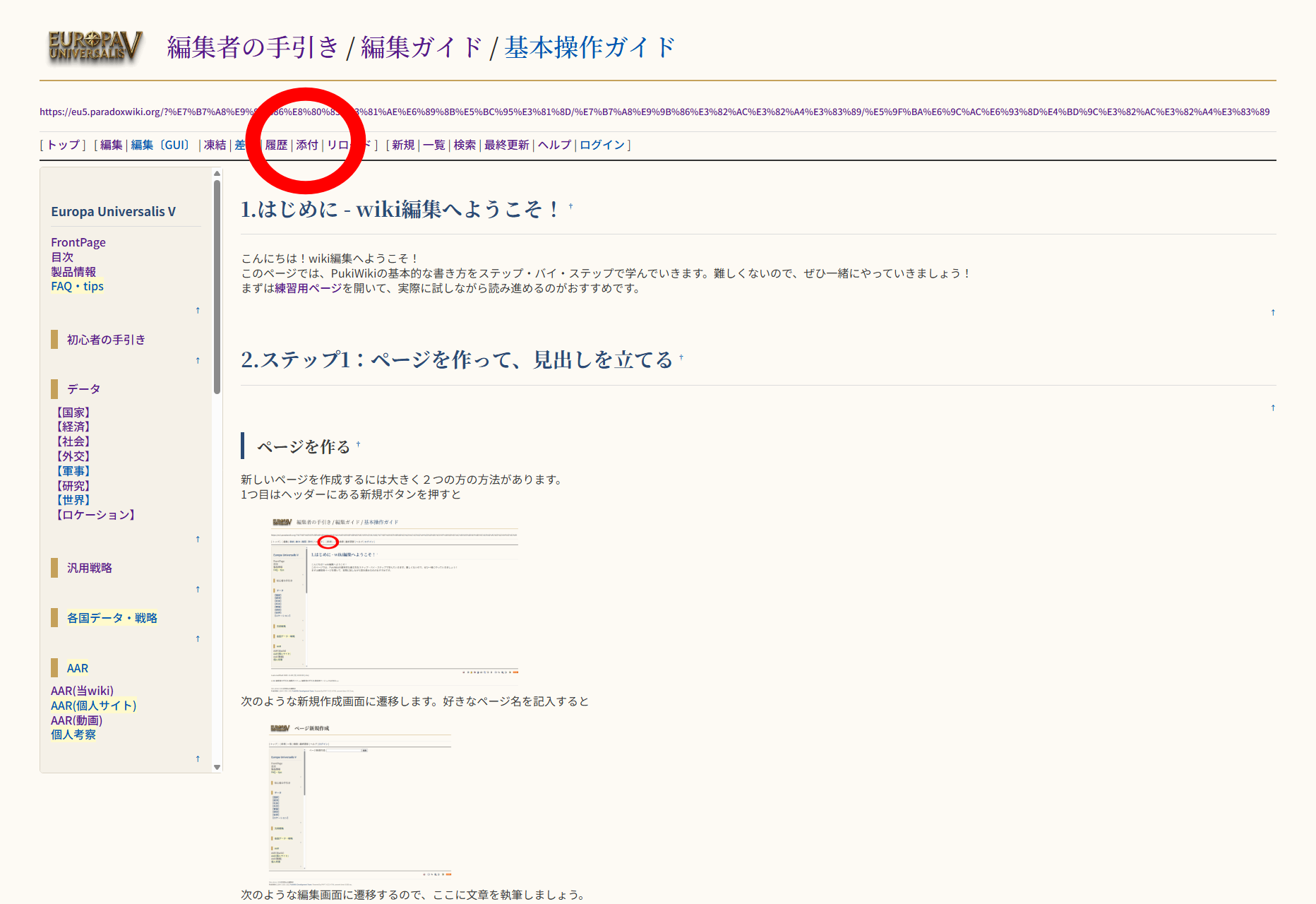Click the anchor † beside 'ページを作る'
The height and width of the screenshot is (904, 1316).
click(359, 444)
